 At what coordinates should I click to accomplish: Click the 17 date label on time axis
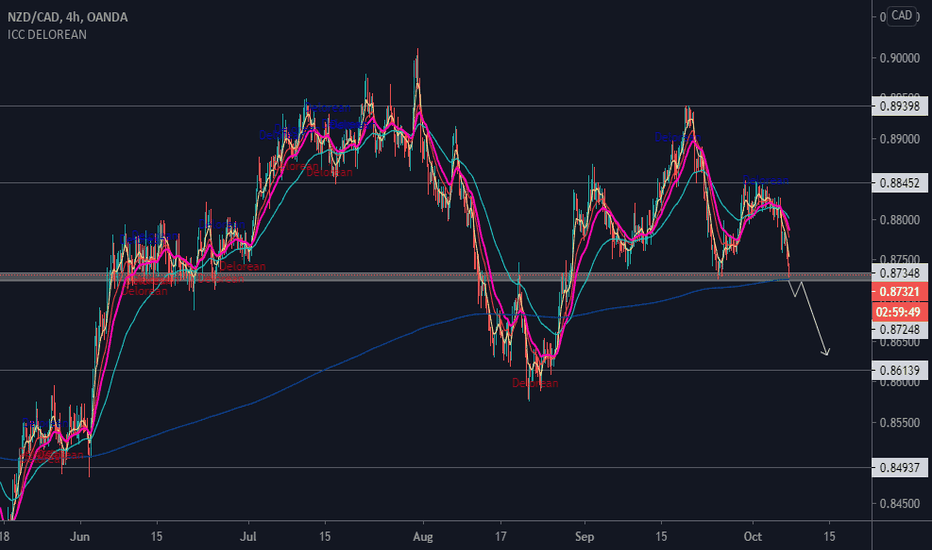coord(500,536)
